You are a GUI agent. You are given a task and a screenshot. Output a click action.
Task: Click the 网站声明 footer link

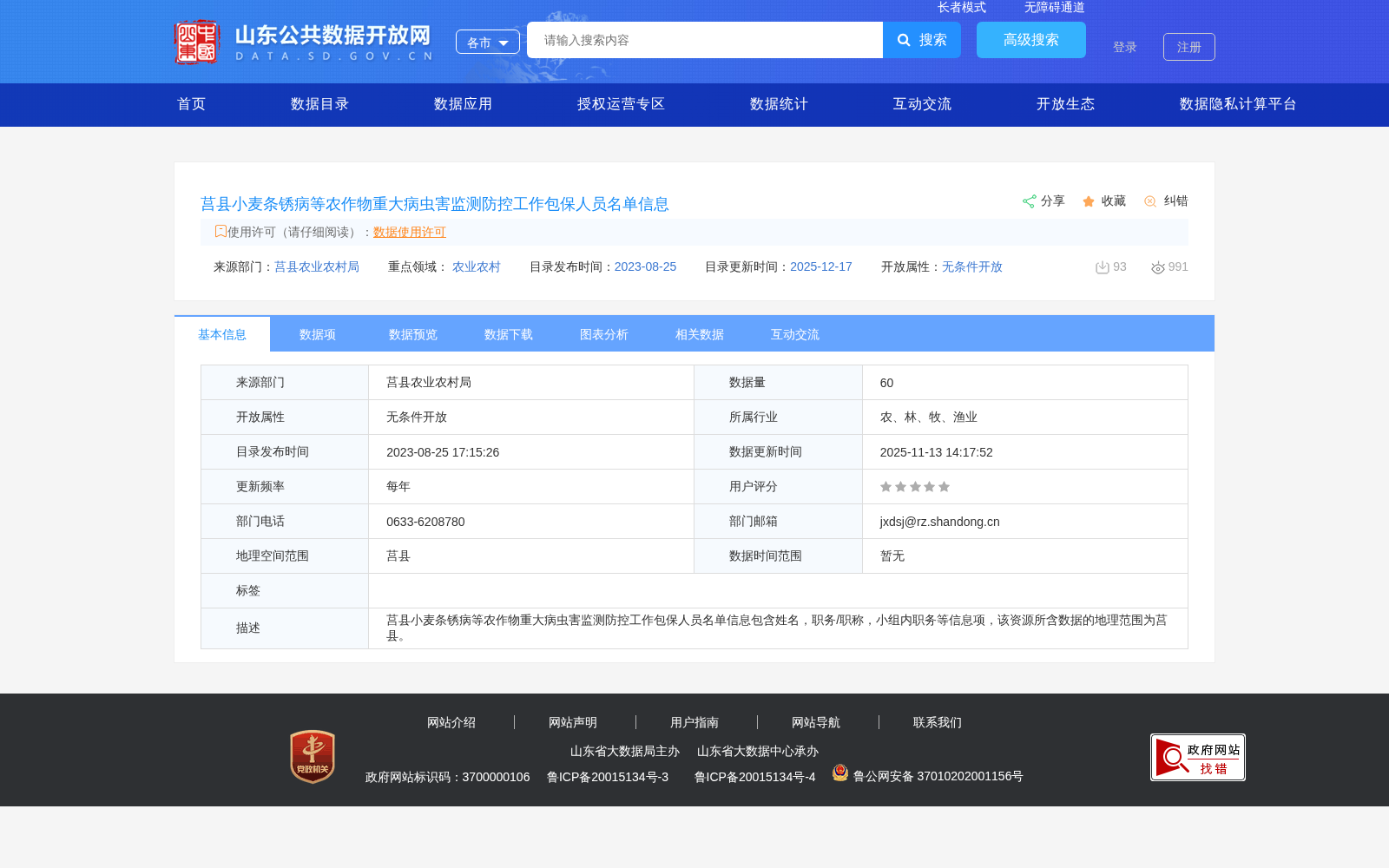573,722
